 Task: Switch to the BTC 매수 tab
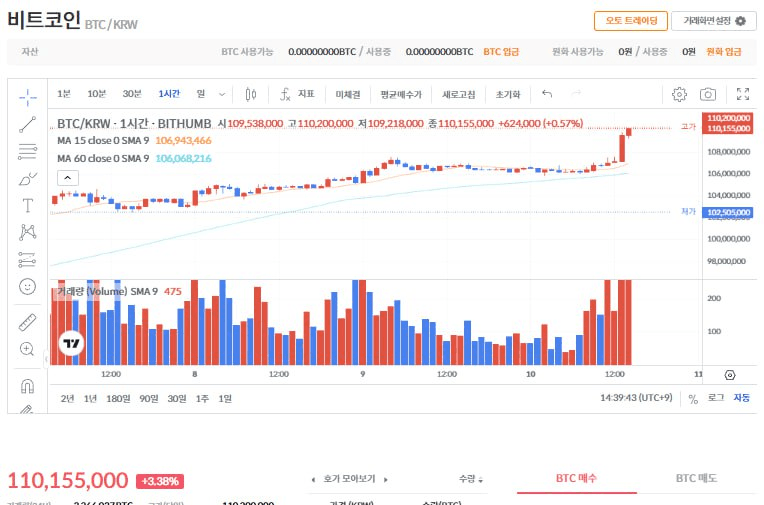click(x=576, y=478)
